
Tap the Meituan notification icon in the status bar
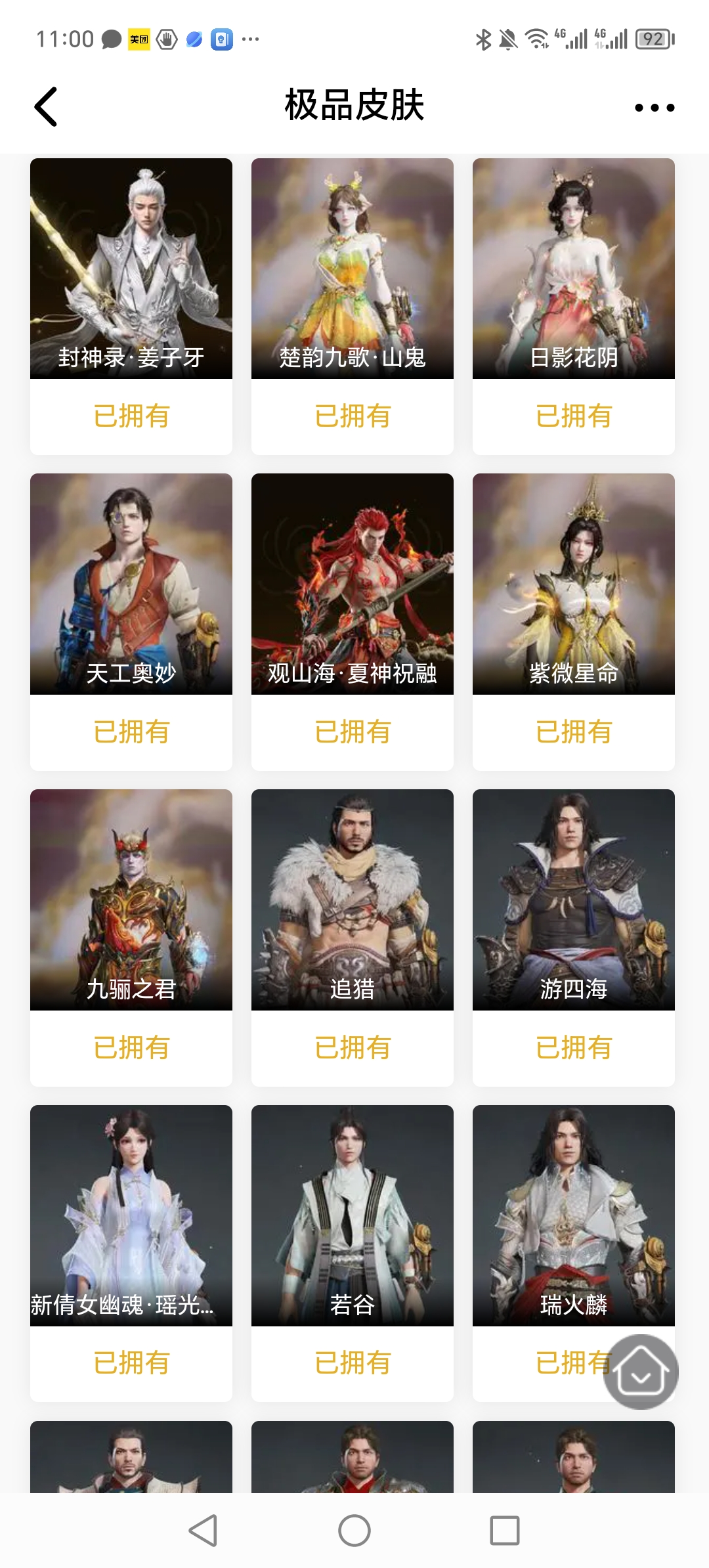139,39
